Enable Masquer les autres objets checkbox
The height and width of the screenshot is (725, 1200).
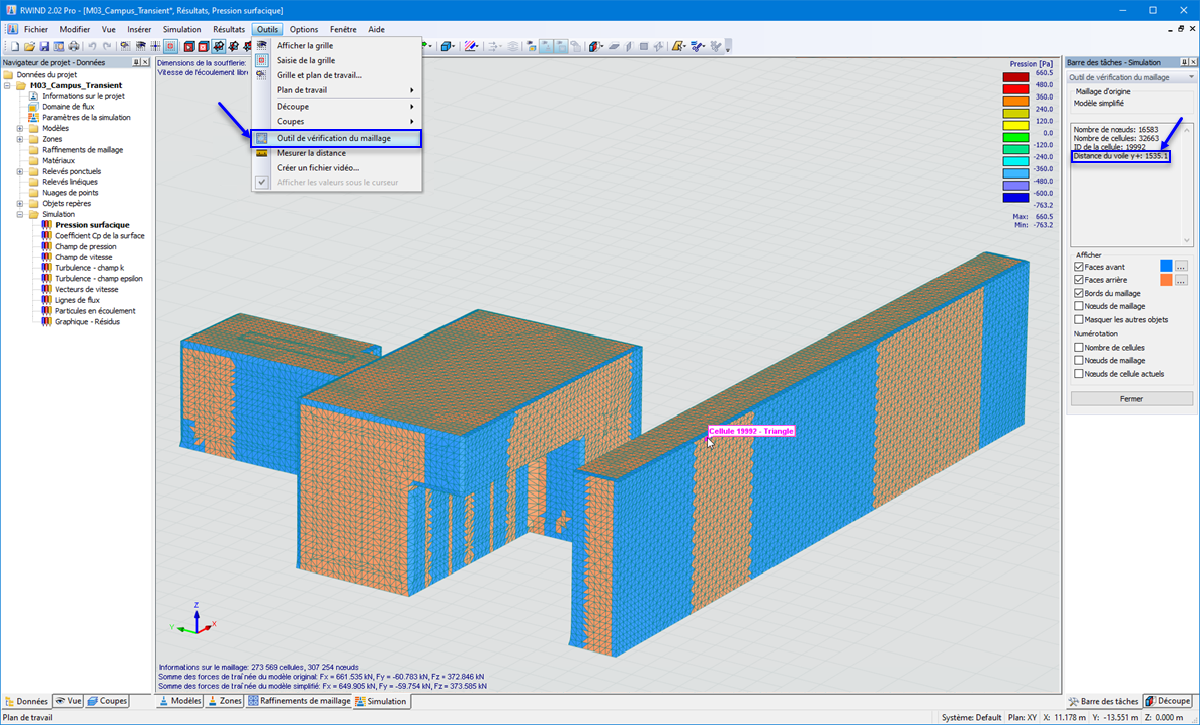pyautogui.click(x=1079, y=320)
